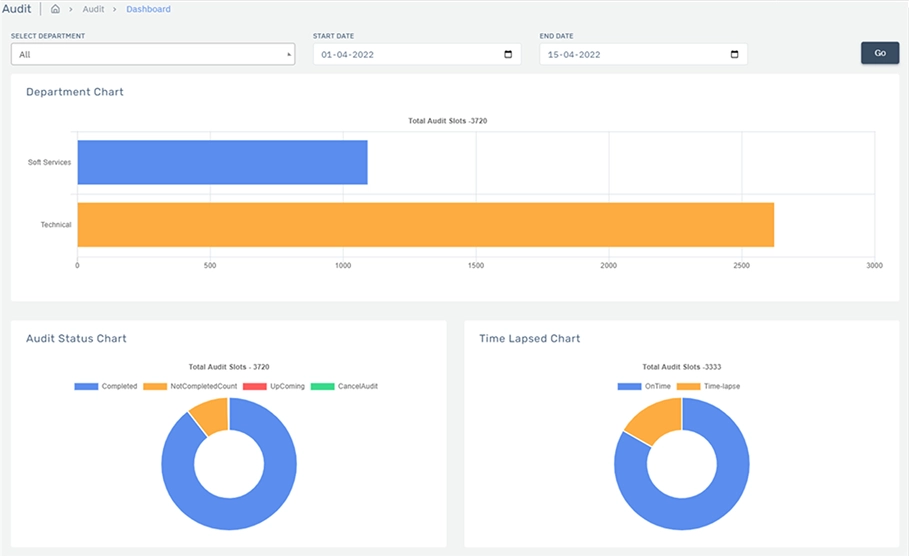Open End Date calendar picker icon
This screenshot has width=909, height=556.
pyautogui.click(x=735, y=54)
